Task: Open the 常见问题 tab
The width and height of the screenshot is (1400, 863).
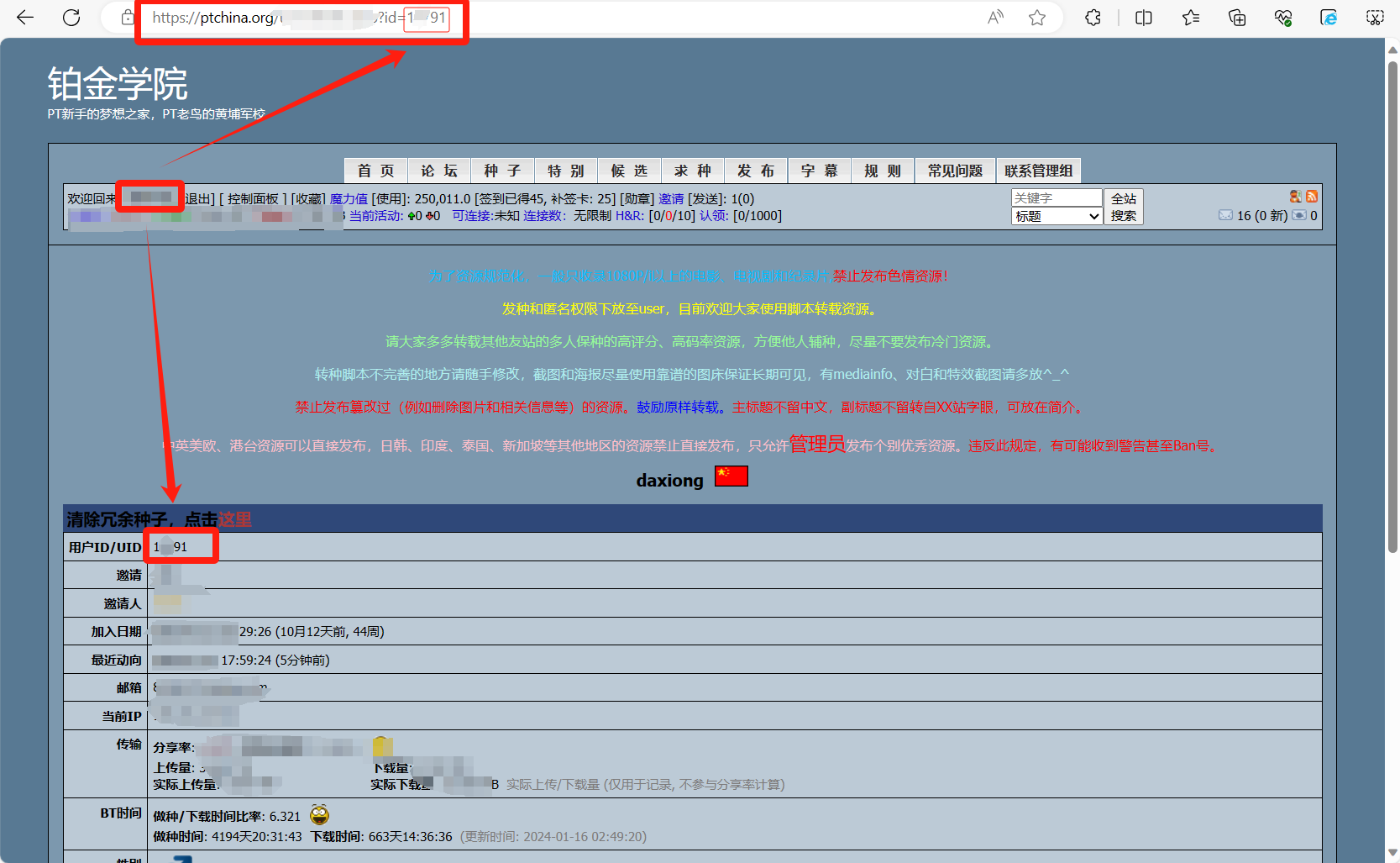Action: pos(955,171)
